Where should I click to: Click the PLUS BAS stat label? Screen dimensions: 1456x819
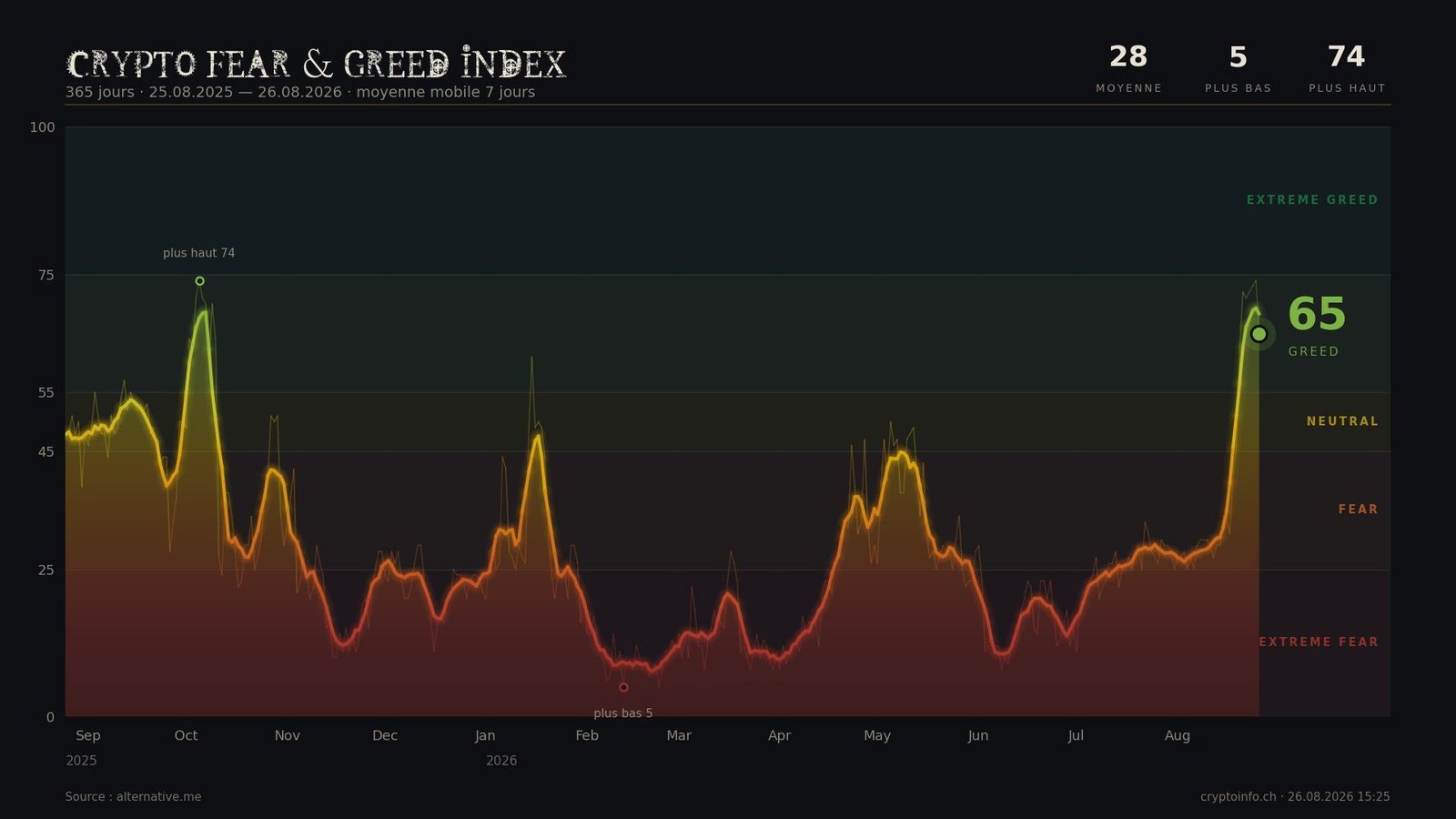click(1239, 88)
